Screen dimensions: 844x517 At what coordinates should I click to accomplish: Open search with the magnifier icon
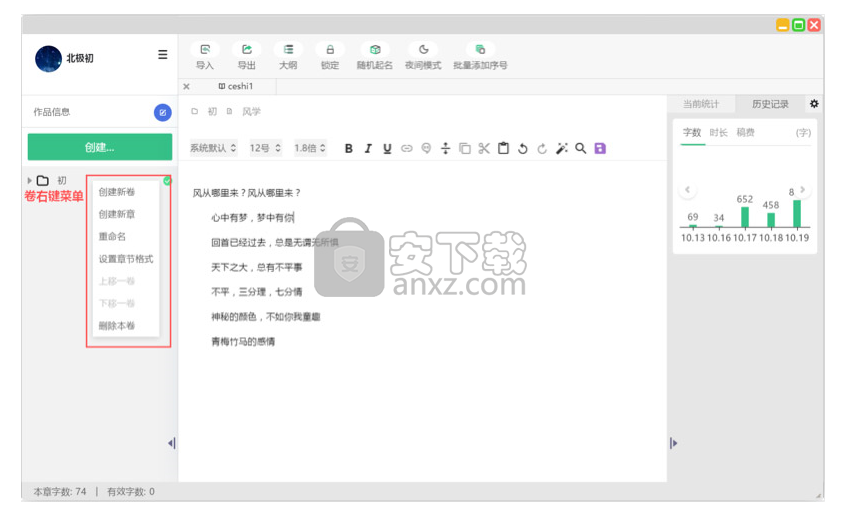click(x=581, y=149)
